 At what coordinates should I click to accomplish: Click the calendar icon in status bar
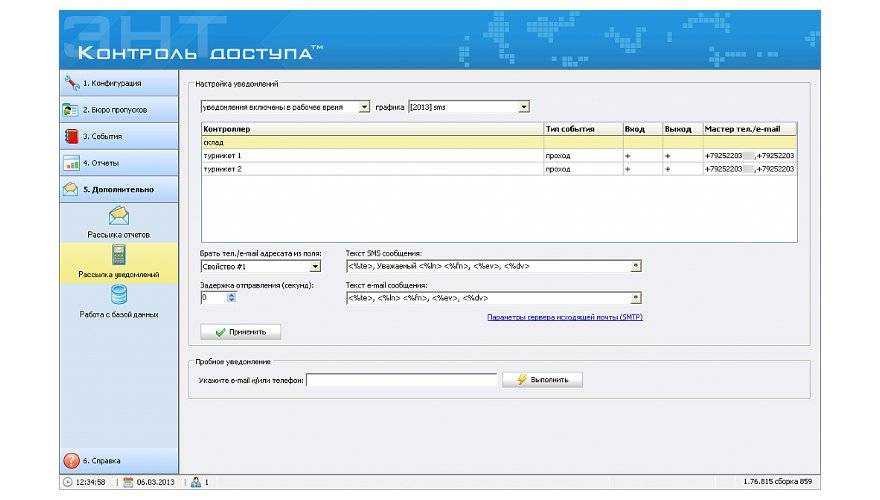[x=128, y=482]
